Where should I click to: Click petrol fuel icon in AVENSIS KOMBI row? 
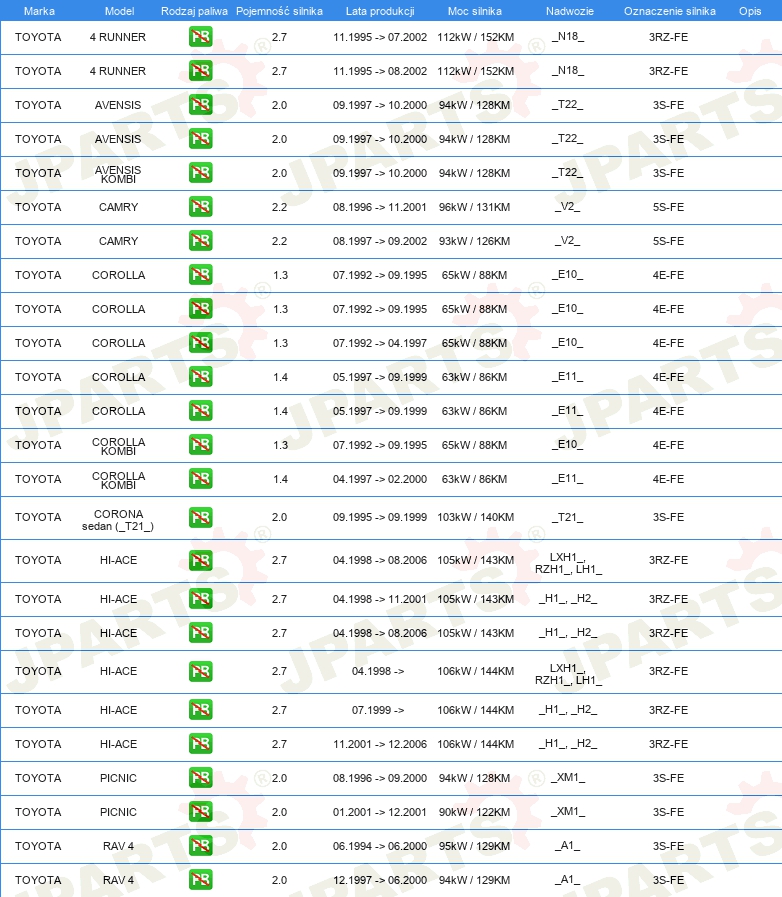click(200, 173)
